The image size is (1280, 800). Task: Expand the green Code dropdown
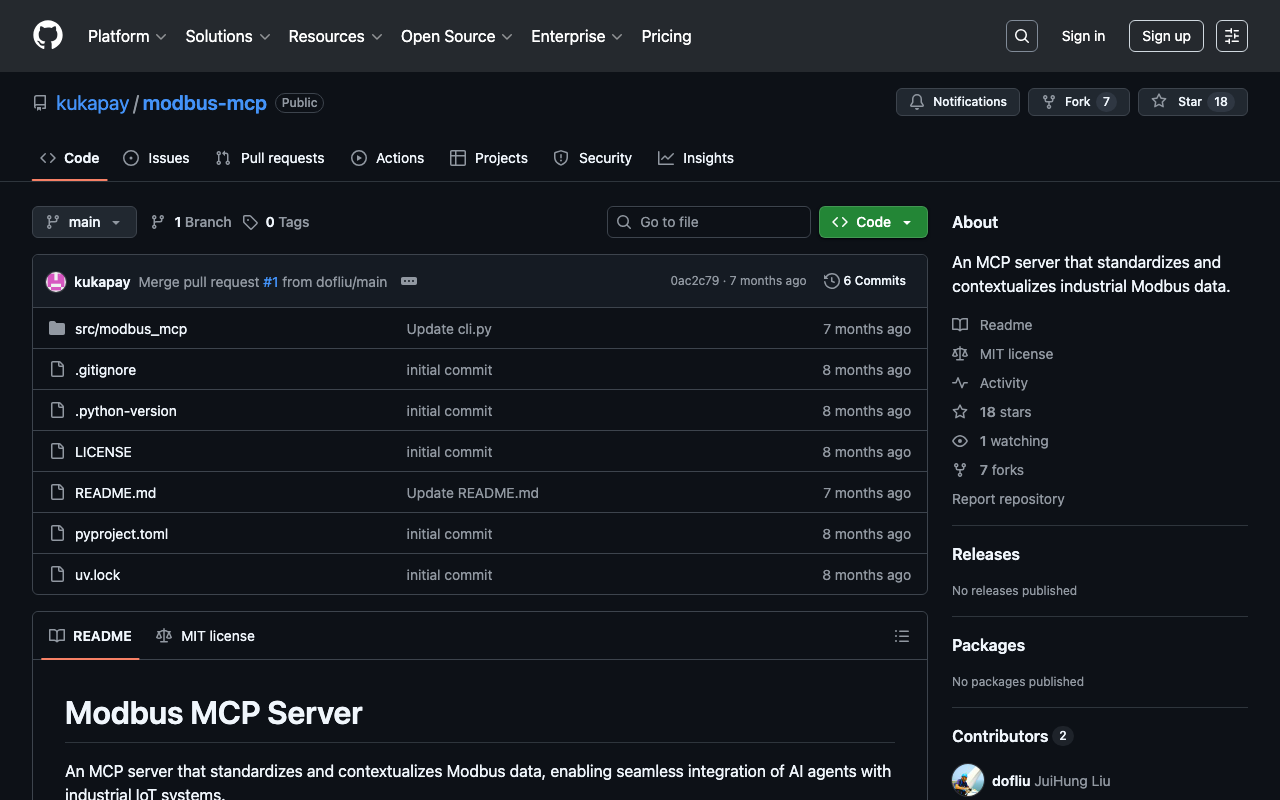tap(873, 222)
